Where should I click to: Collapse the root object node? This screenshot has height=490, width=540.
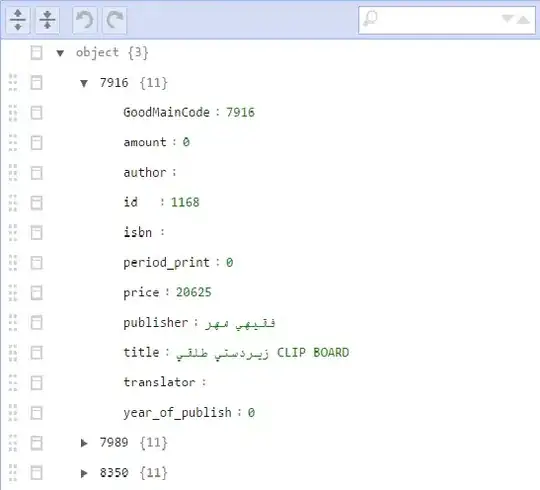coord(60,53)
